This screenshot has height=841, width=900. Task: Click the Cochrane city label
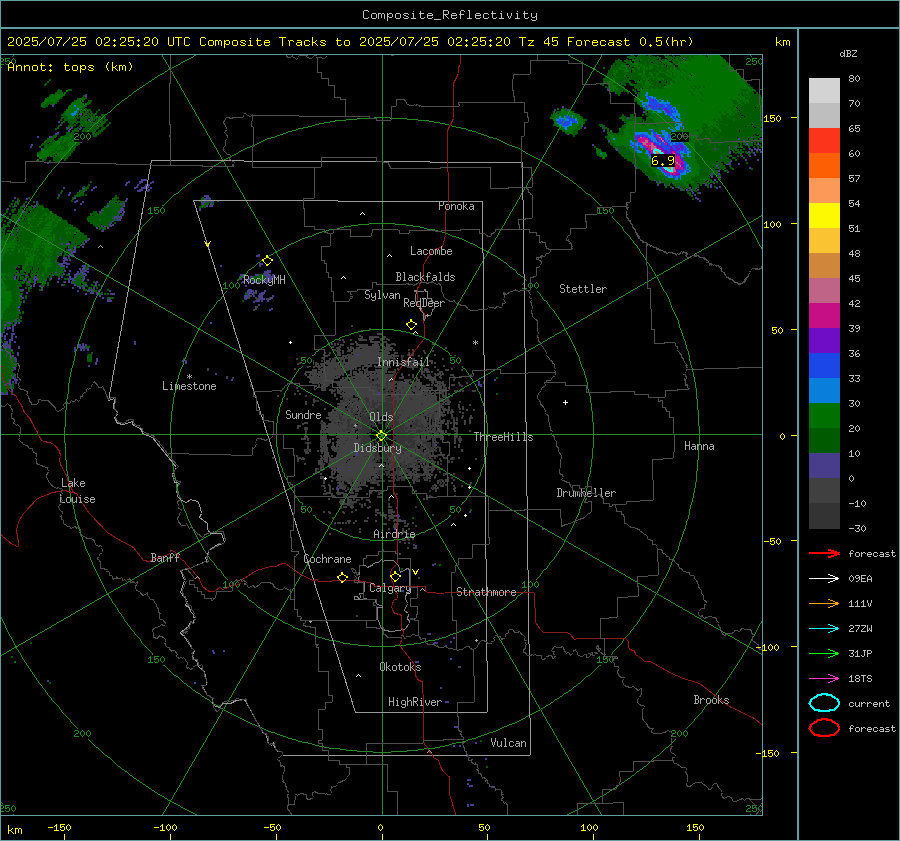tap(327, 559)
